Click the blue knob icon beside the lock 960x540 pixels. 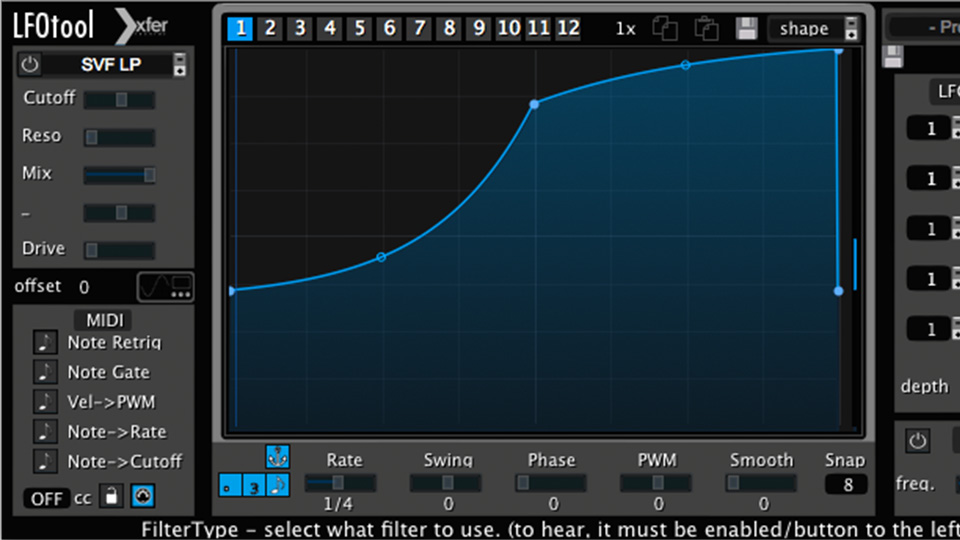tap(144, 496)
